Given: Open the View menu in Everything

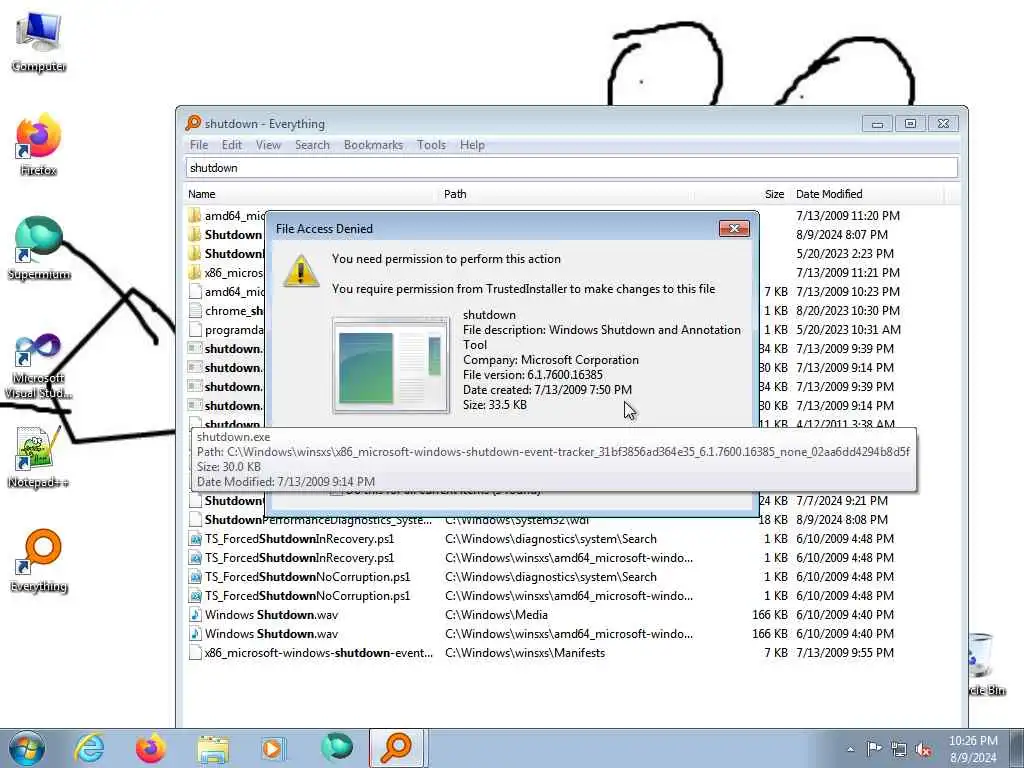Looking at the screenshot, I should pyautogui.click(x=268, y=145).
